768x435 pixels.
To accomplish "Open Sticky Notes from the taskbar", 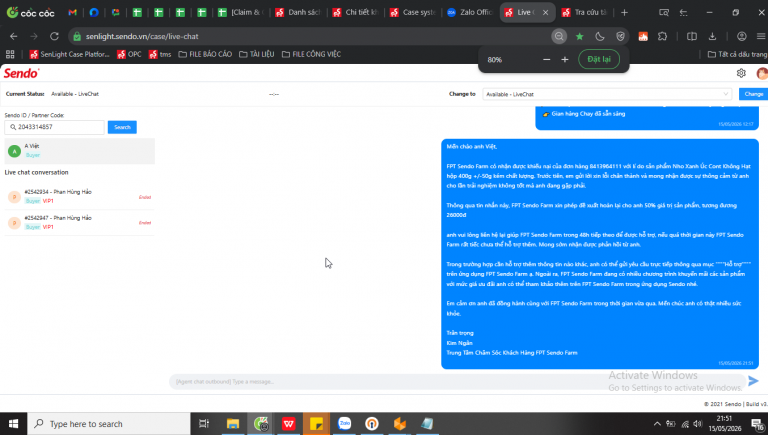I will point(316,424).
